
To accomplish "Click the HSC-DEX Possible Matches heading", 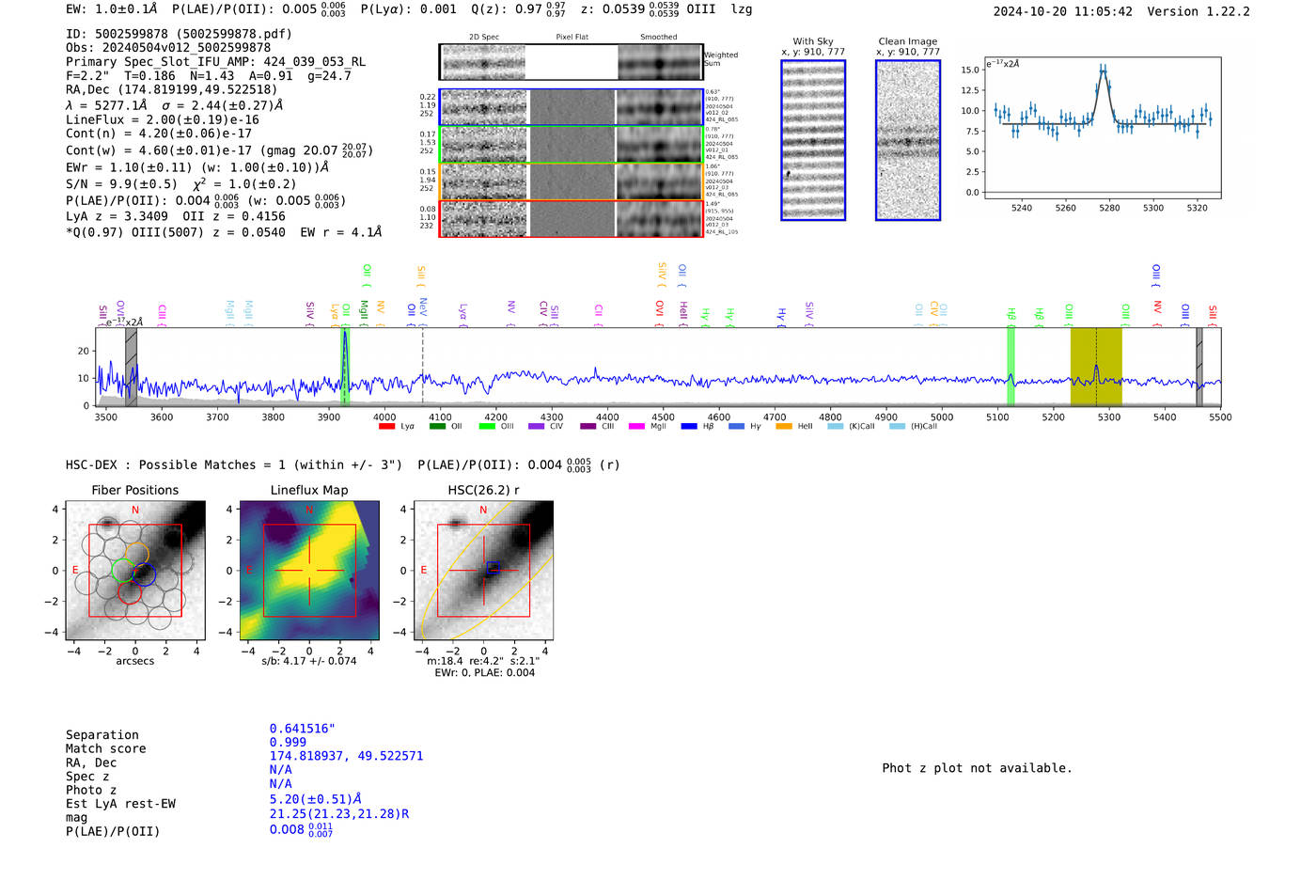I will [234, 465].
